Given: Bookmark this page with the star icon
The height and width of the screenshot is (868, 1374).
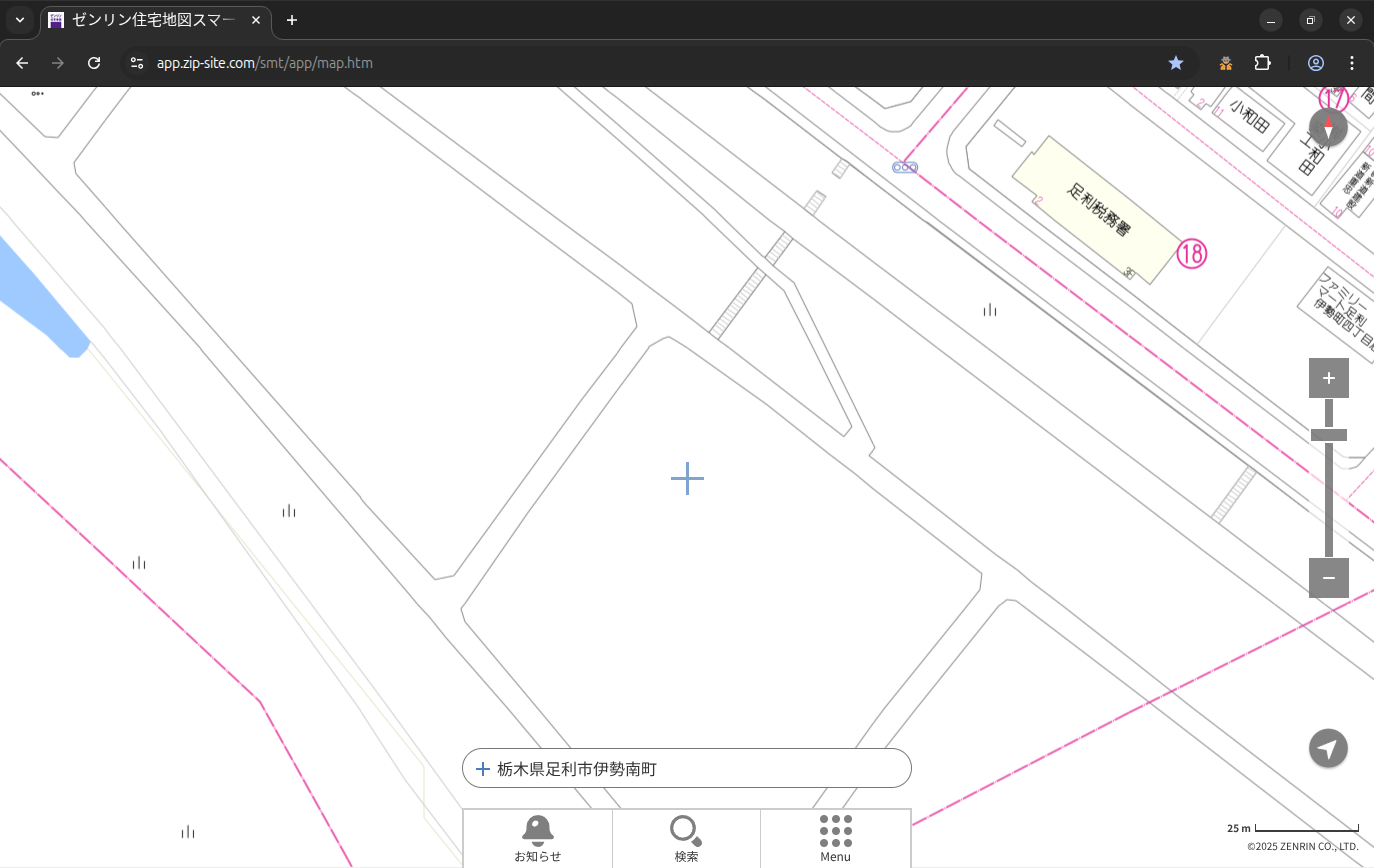Looking at the screenshot, I should [1176, 63].
